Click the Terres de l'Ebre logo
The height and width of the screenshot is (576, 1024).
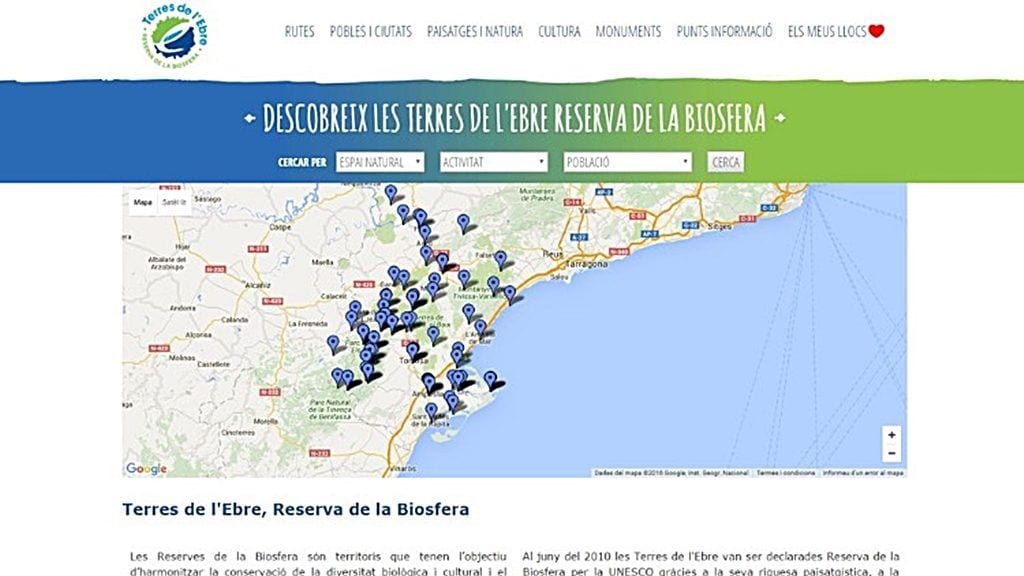click(x=175, y=35)
